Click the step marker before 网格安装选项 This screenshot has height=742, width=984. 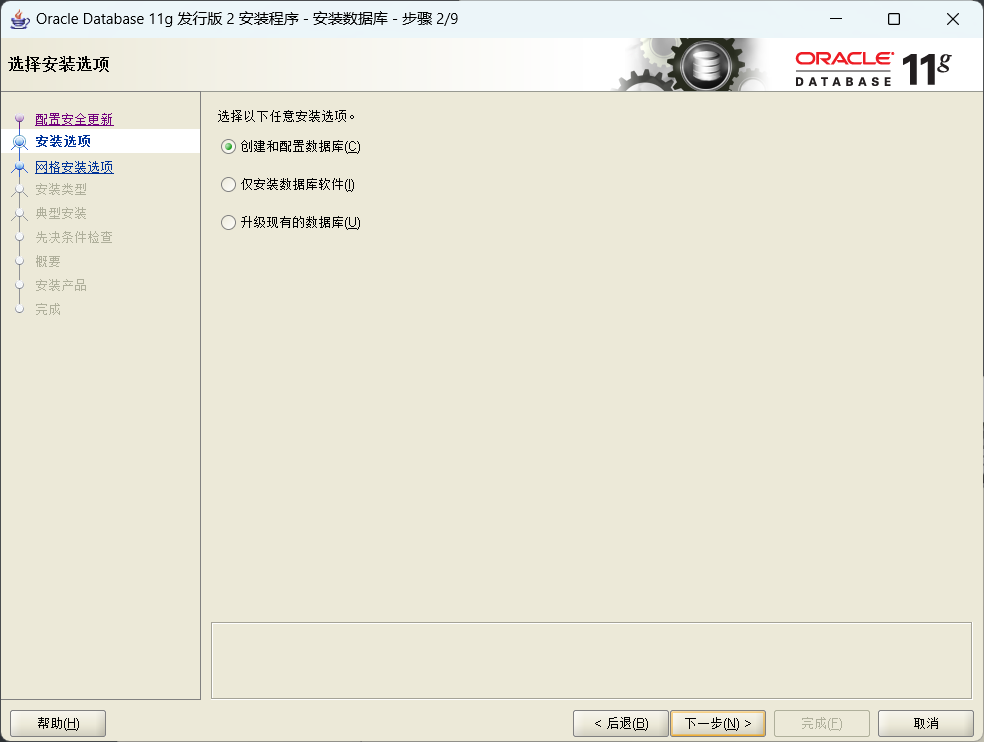click(x=18, y=165)
